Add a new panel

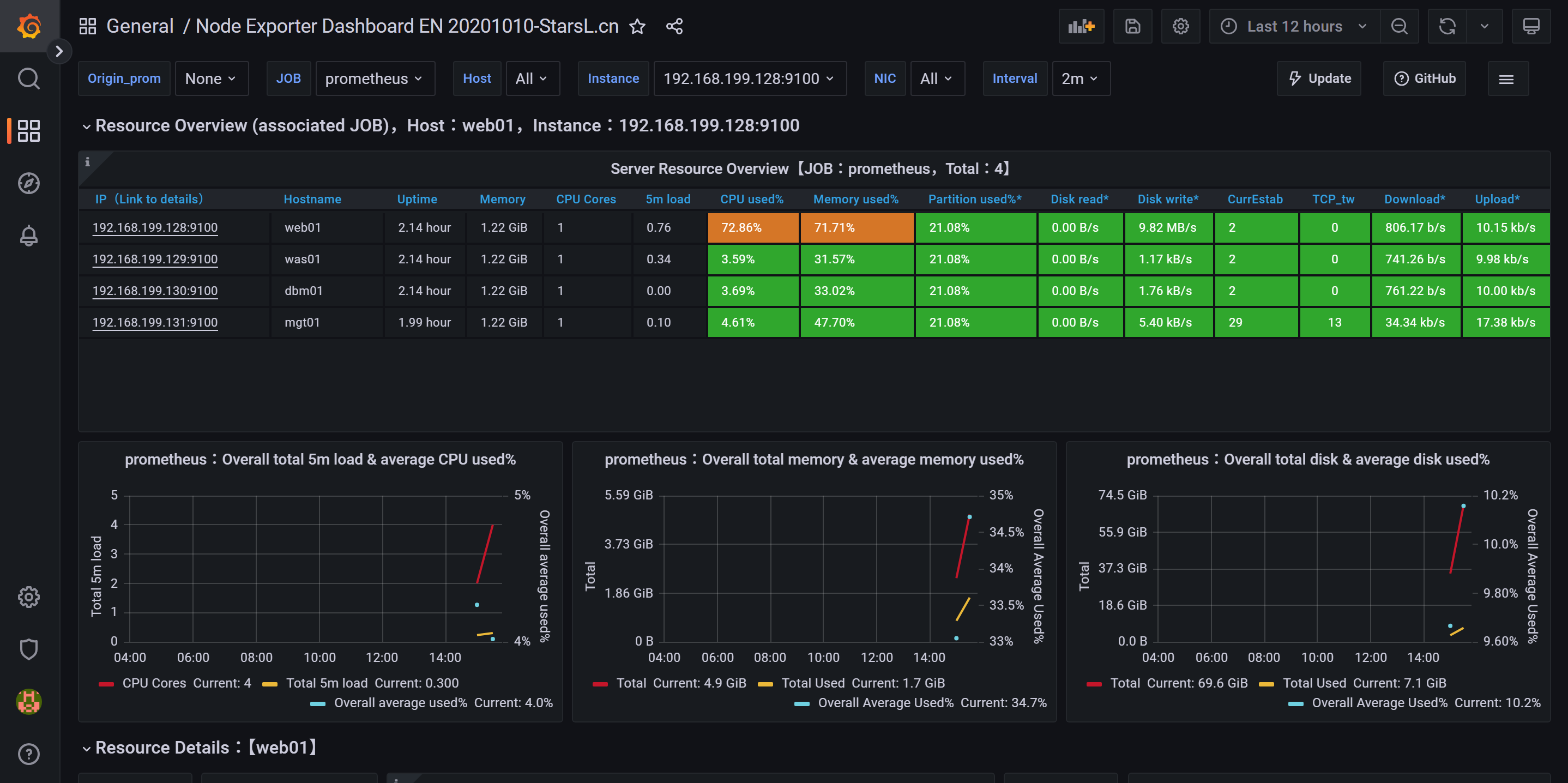[x=1081, y=26]
